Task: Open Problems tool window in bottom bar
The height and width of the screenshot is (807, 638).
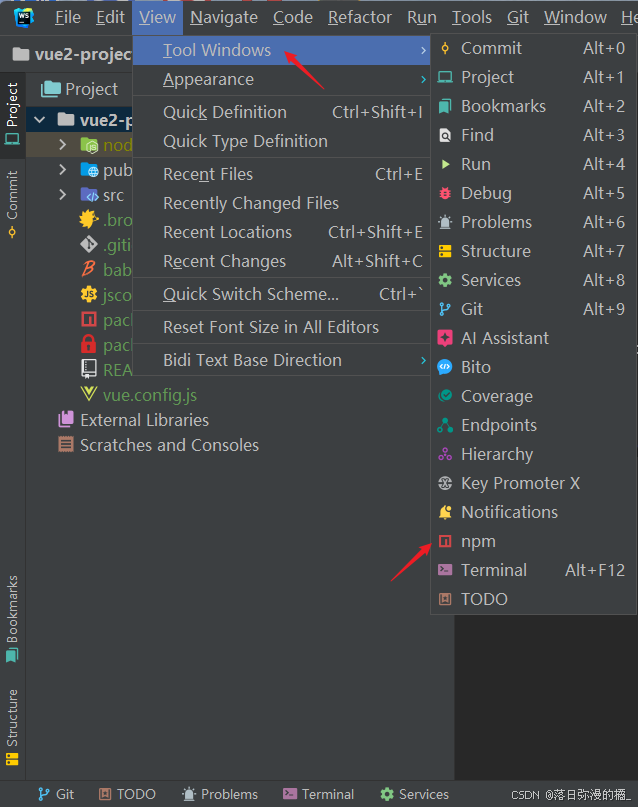Action: 220,794
